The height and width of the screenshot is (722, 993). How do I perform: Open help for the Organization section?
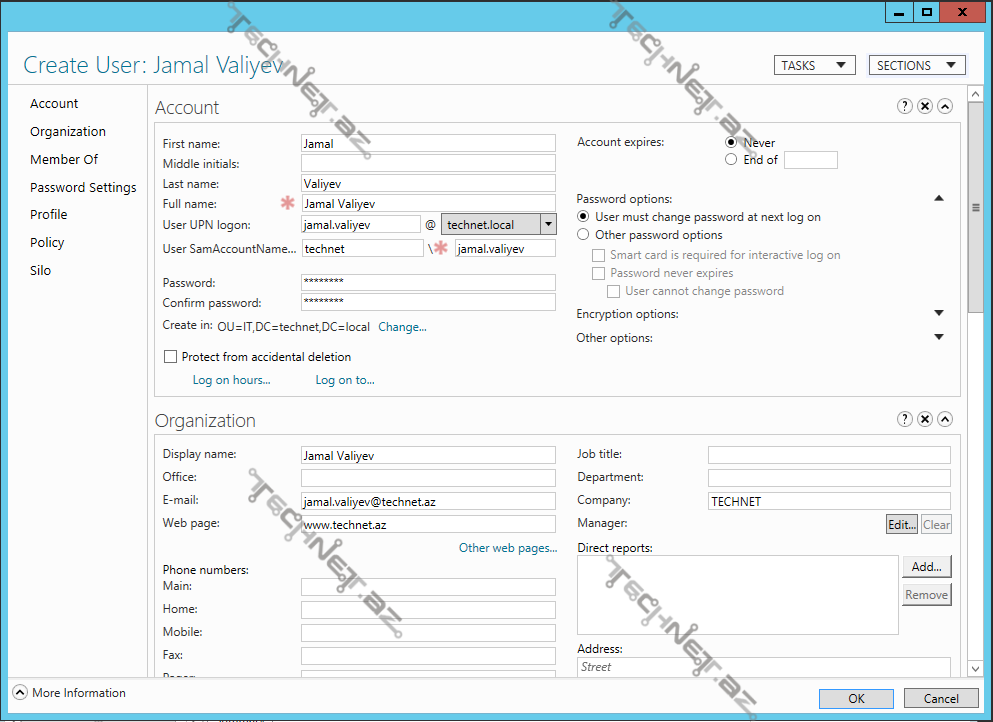(x=905, y=419)
